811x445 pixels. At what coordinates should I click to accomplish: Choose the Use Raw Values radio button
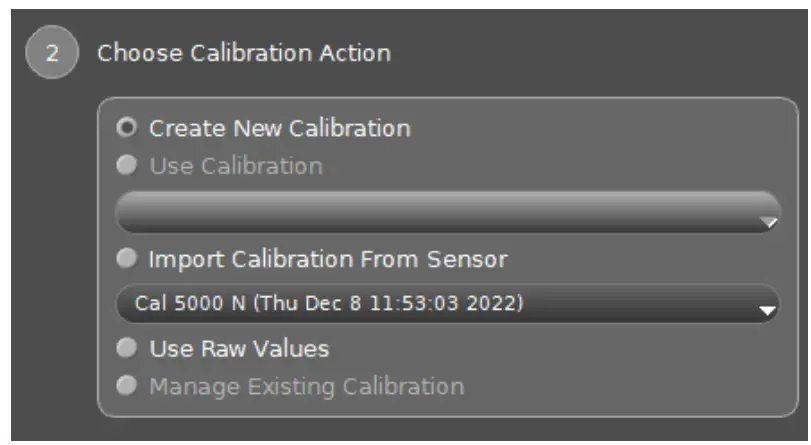coord(127,349)
